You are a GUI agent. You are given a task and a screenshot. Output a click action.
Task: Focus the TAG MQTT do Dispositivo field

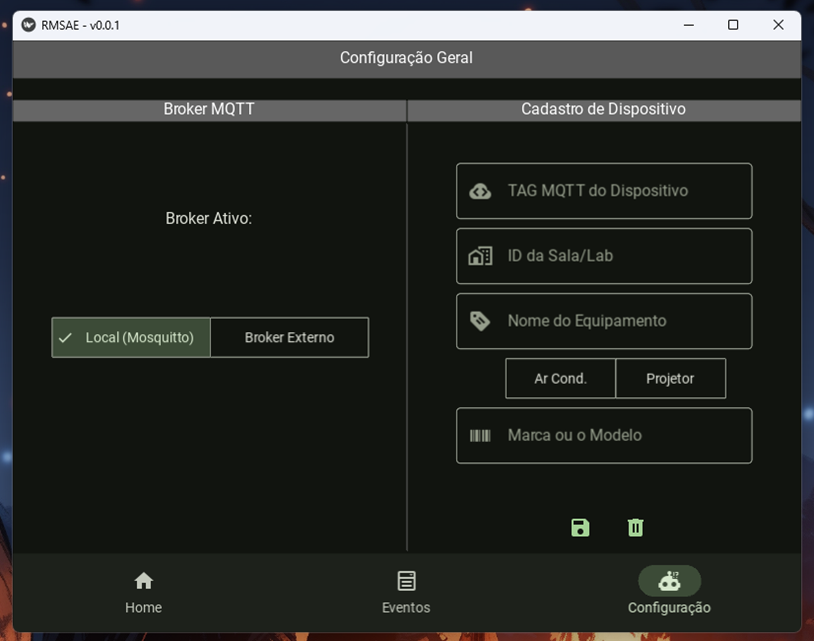604,191
